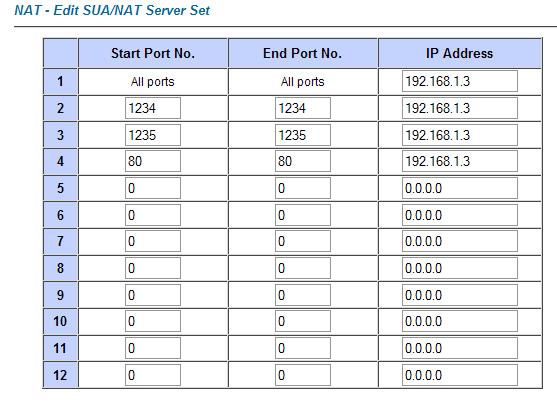Edit the row 2 IP Address field
Image resolution: width=557 pixels, height=406 pixels.
coord(460,108)
